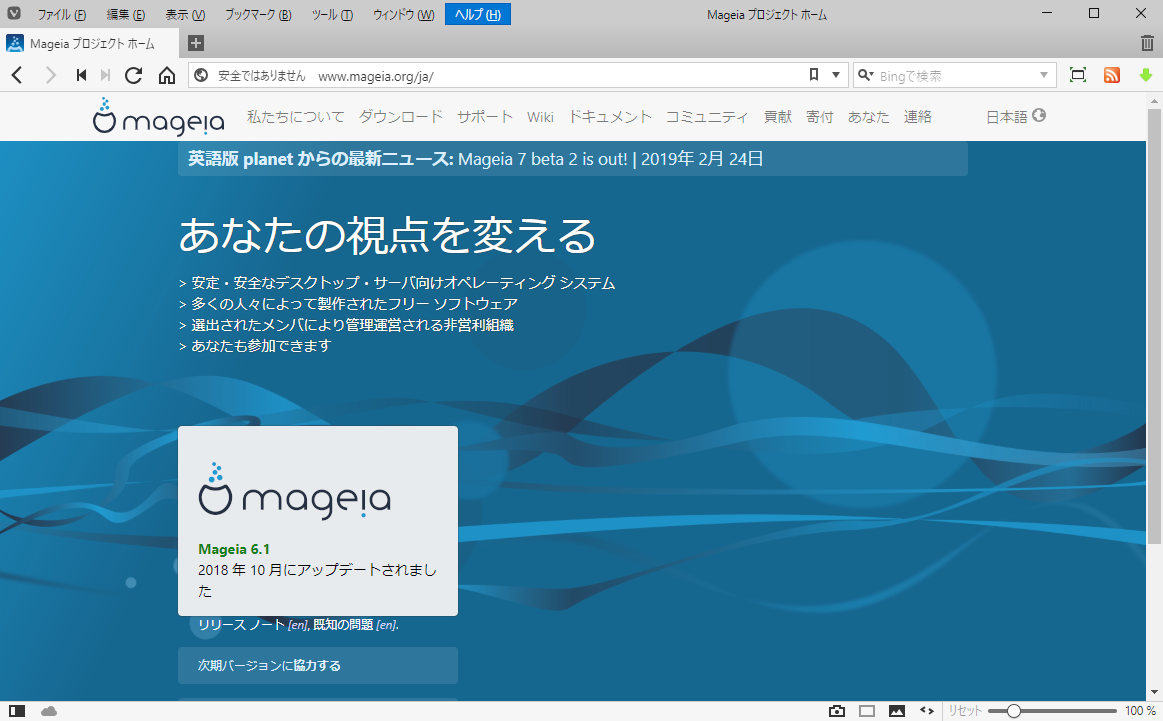Open サポート nav link
The image size is (1163, 721).
point(484,116)
